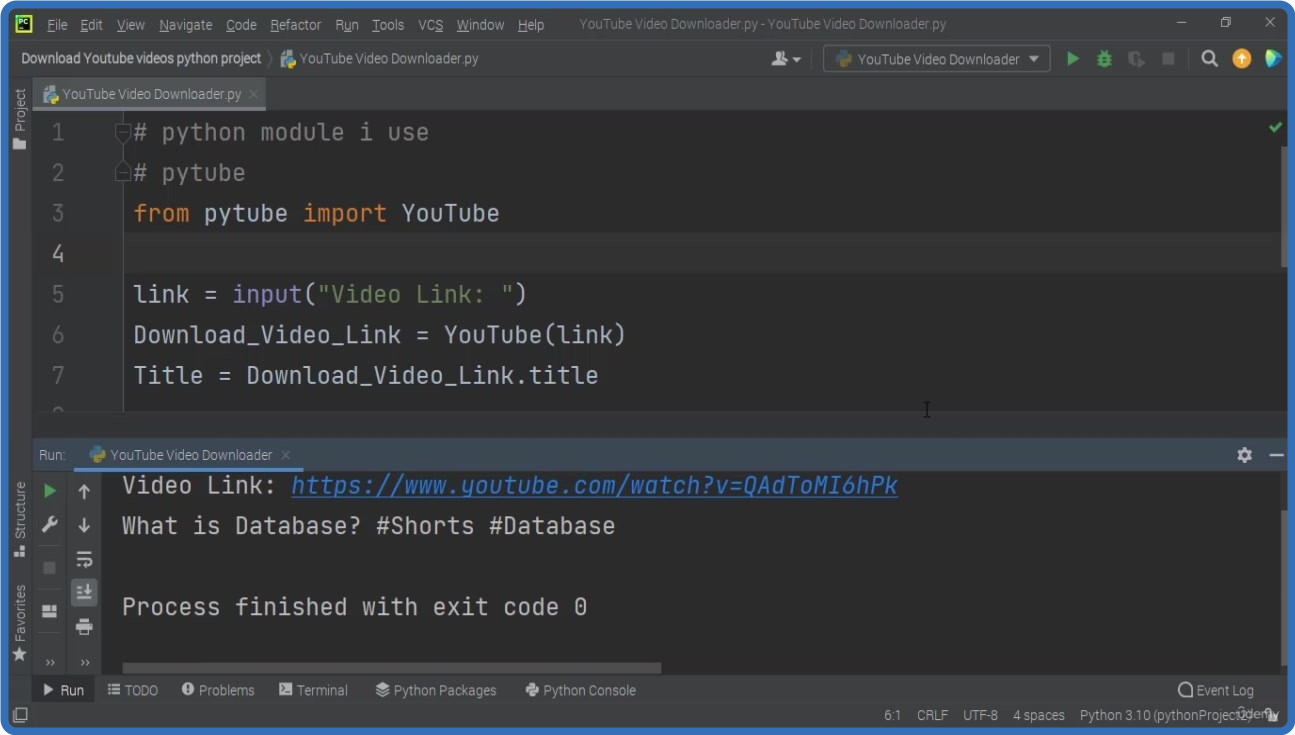This screenshot has width=1295, height=735.
Task: Open the Event Log
Action: (x=1215, y=690)
